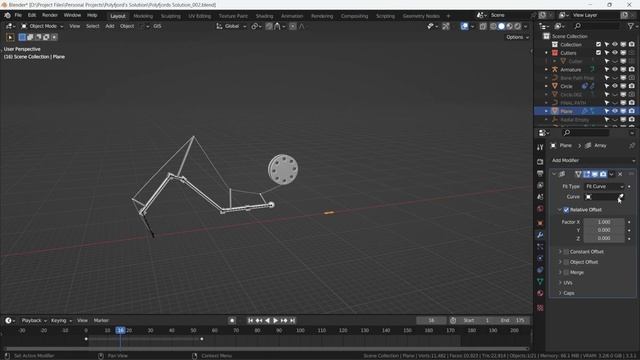Collapse the Array modifier panel arrow

(554, 174)
